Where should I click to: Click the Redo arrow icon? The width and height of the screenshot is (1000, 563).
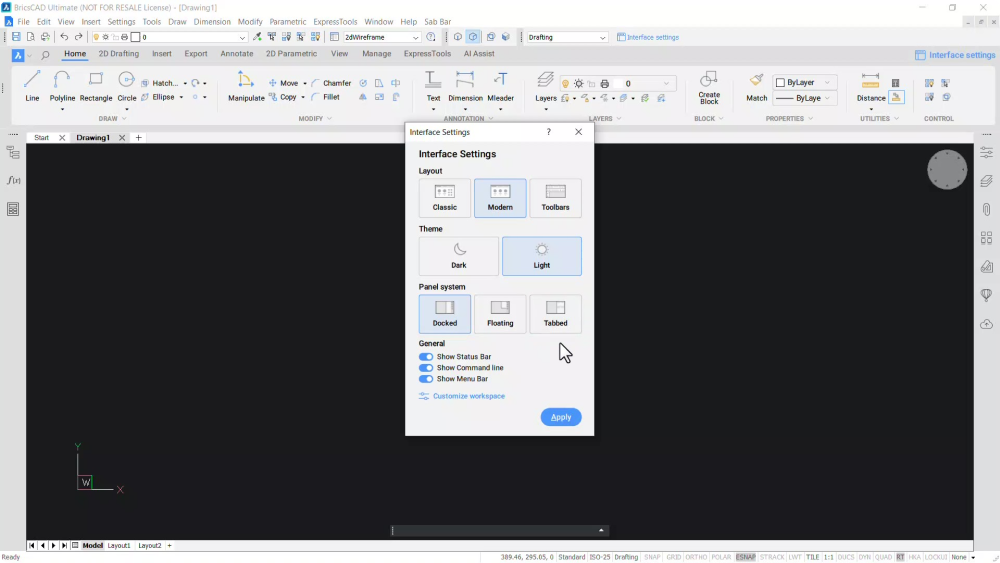78,37
